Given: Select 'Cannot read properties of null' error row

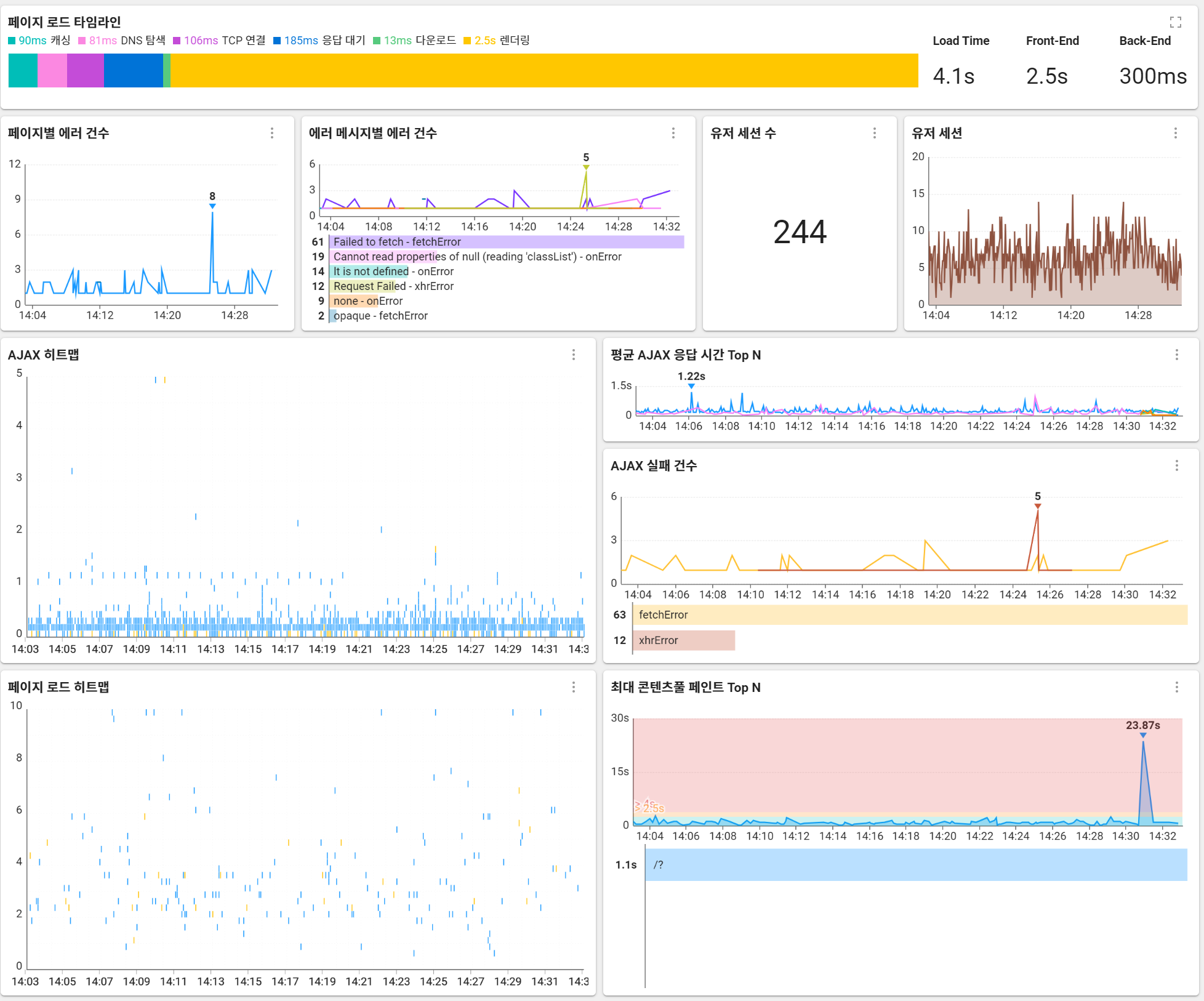Looking at the screenshot, I should (477, 257).
